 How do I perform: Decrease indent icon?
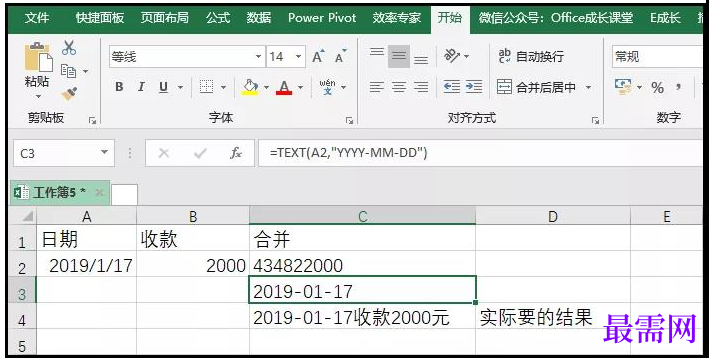[x=452, y=87]
